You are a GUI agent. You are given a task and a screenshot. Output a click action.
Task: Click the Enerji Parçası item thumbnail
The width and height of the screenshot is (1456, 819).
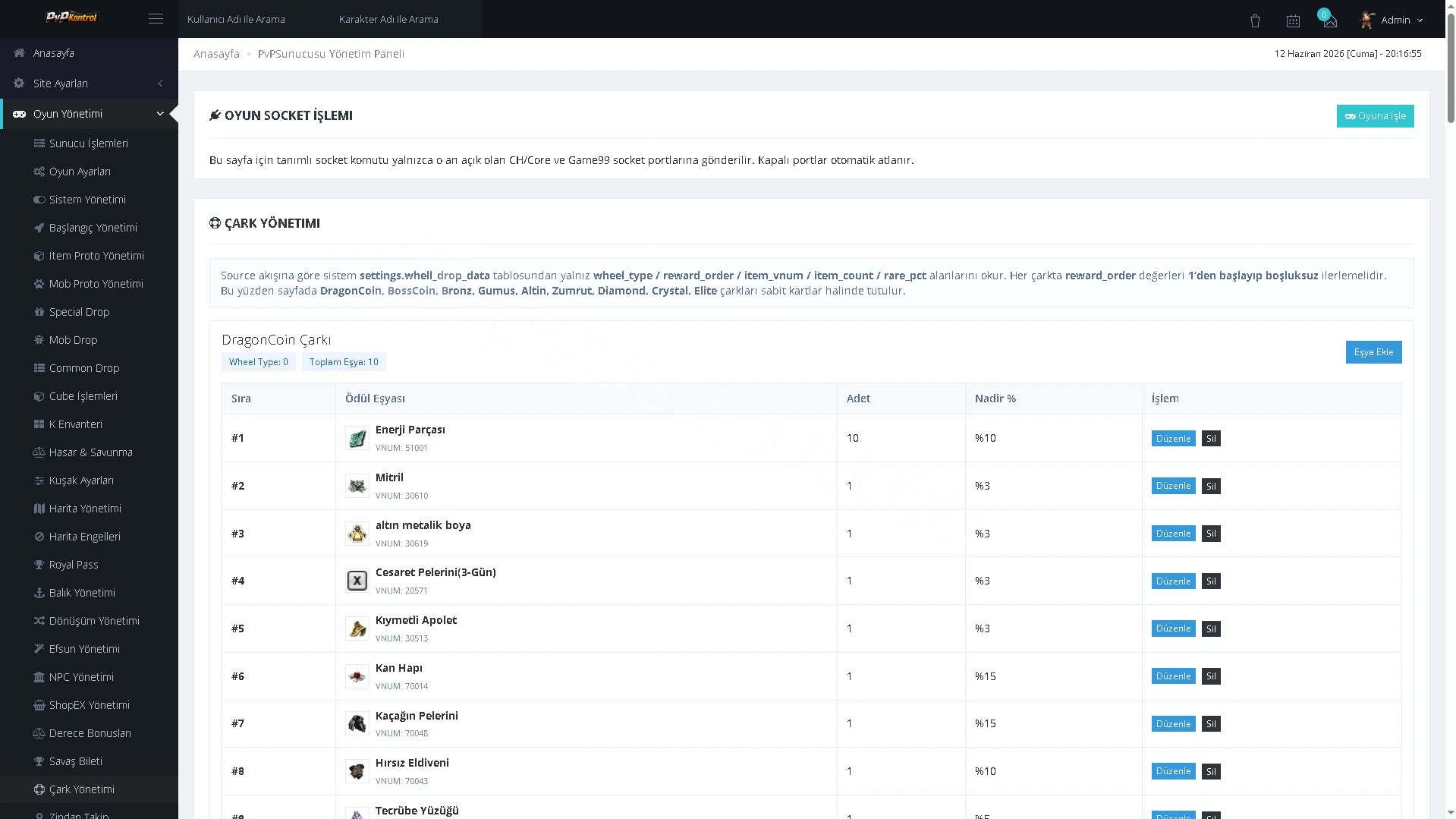pyautogui.click(x=357, y=438)
